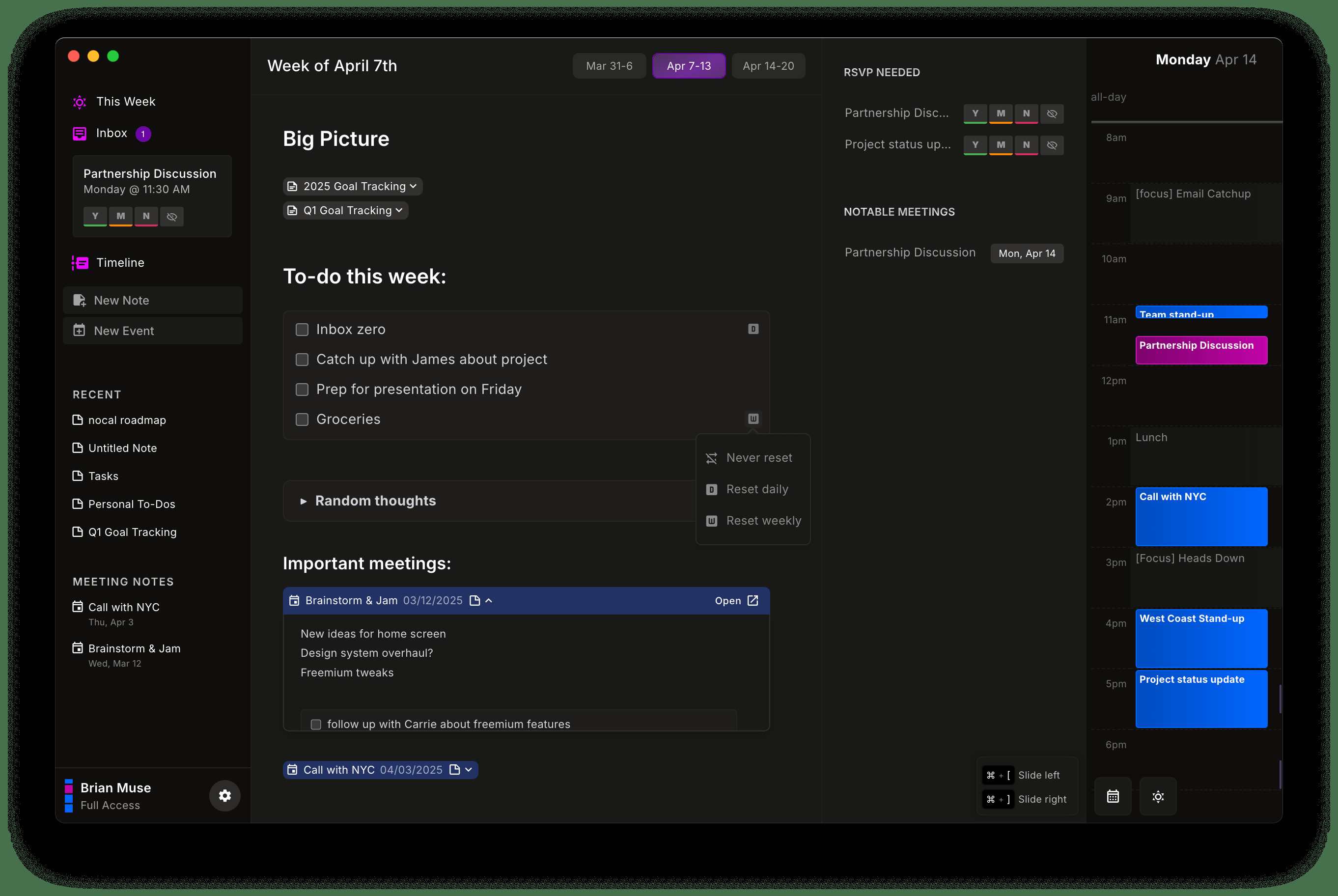Viewport: 1338px width, 896px height.
Task: Expand the Call with NYC meeting note
Action: (469, 770)
